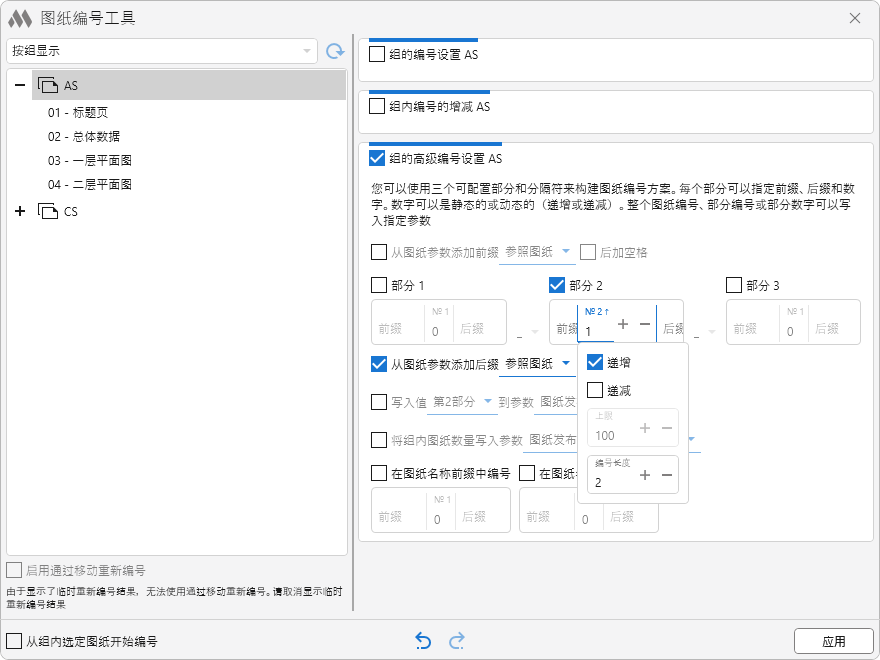
Task: Click the plus icon in 部分 2 number field
Action: tap(623, 324)
